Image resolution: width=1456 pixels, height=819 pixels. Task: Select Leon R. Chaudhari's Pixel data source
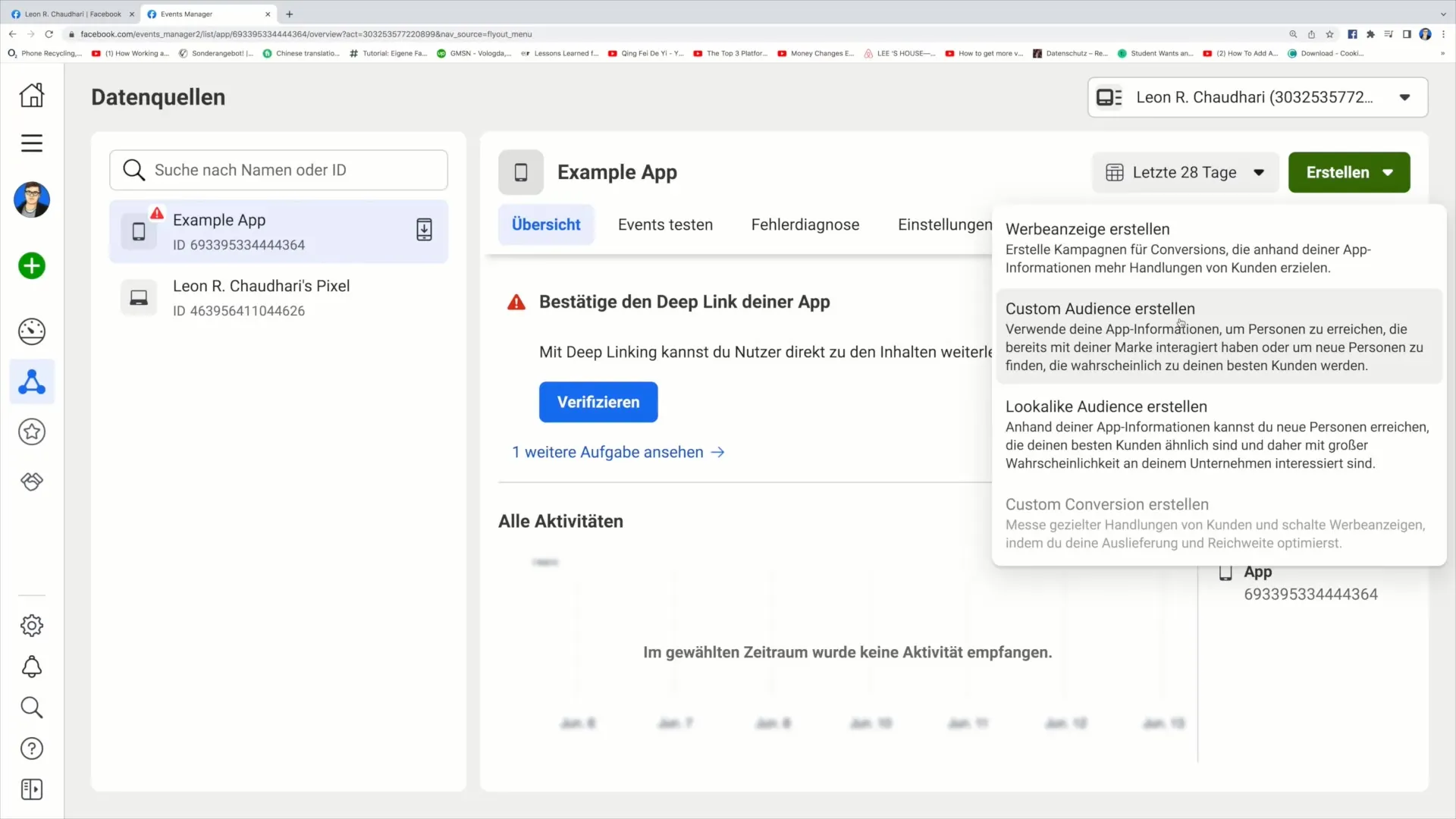(x=278, y=297)
